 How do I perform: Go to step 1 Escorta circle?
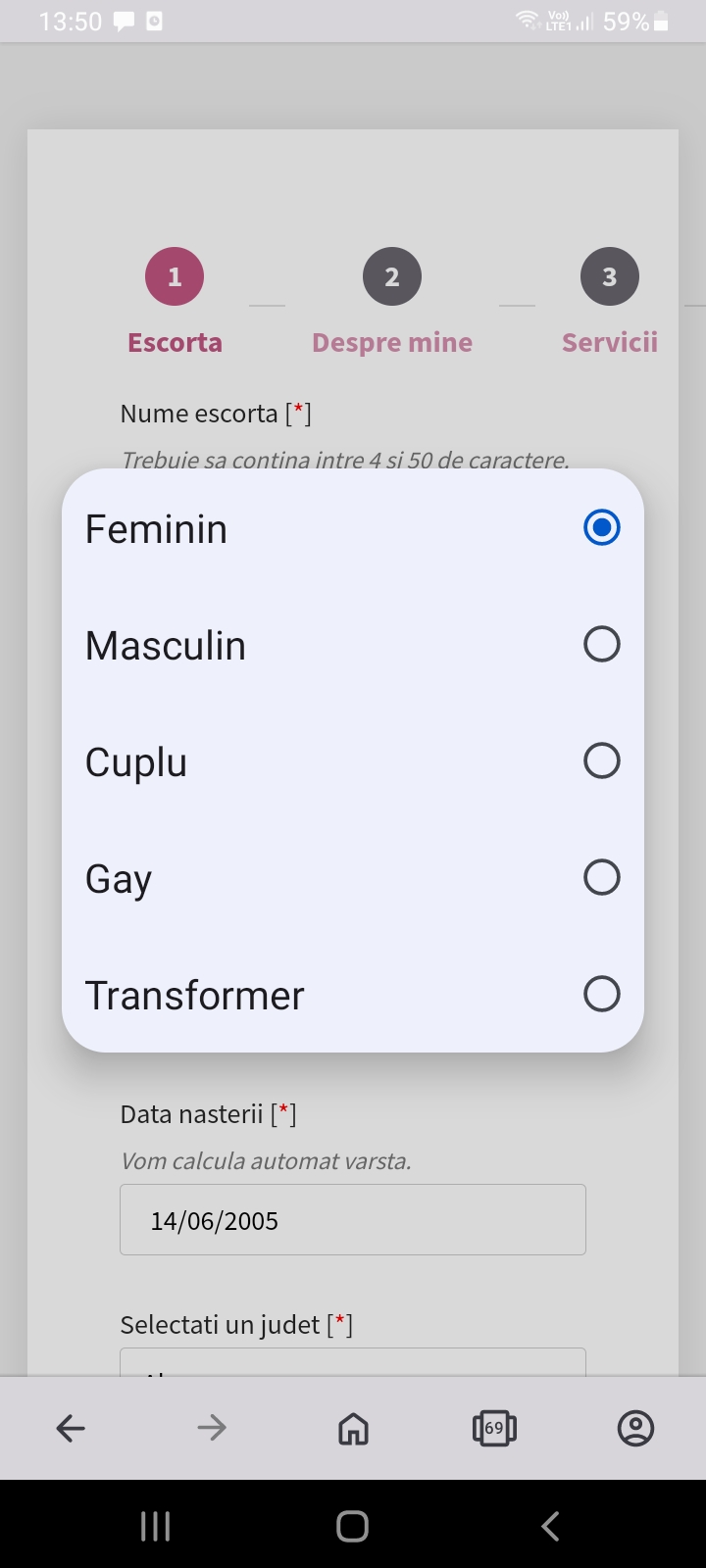(x=175, y=277)
